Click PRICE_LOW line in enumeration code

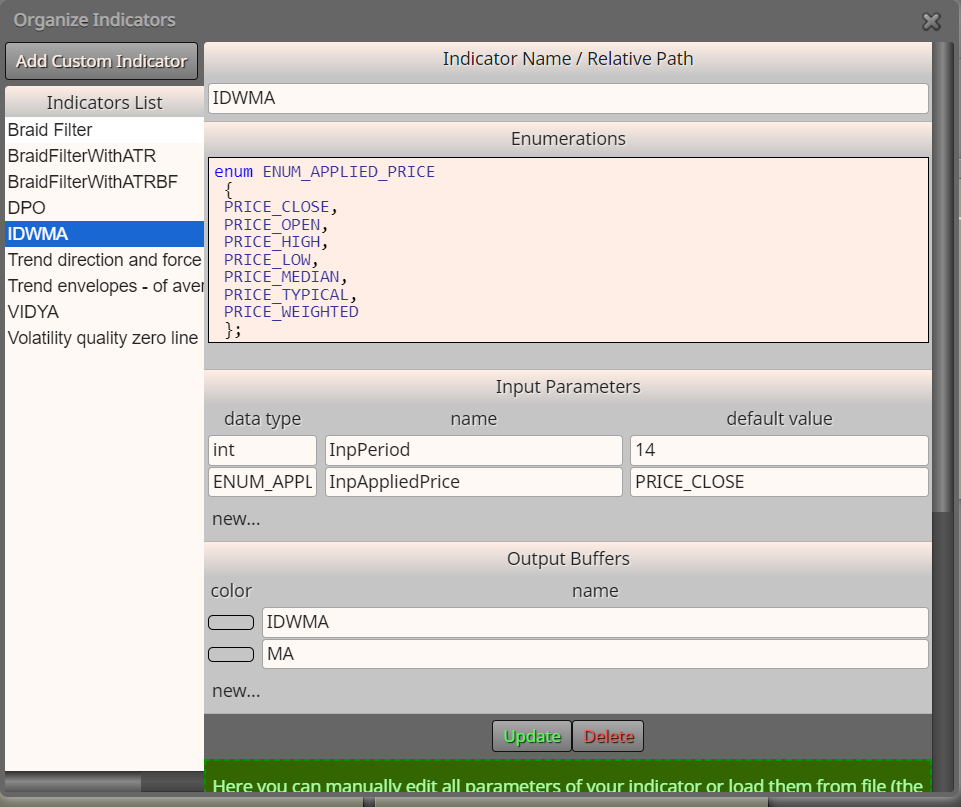pyautogui.click(x=271, y=260)
